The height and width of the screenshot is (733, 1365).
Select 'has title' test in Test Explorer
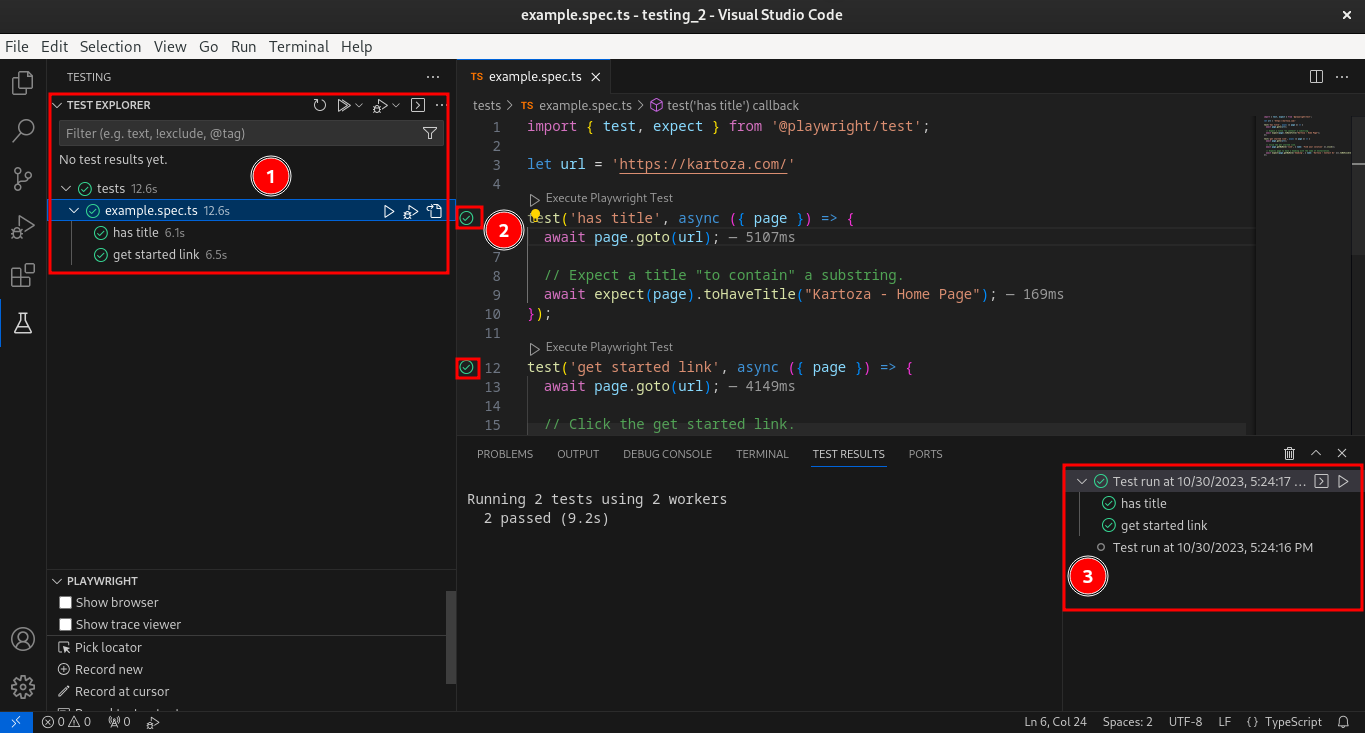(136, 233)
